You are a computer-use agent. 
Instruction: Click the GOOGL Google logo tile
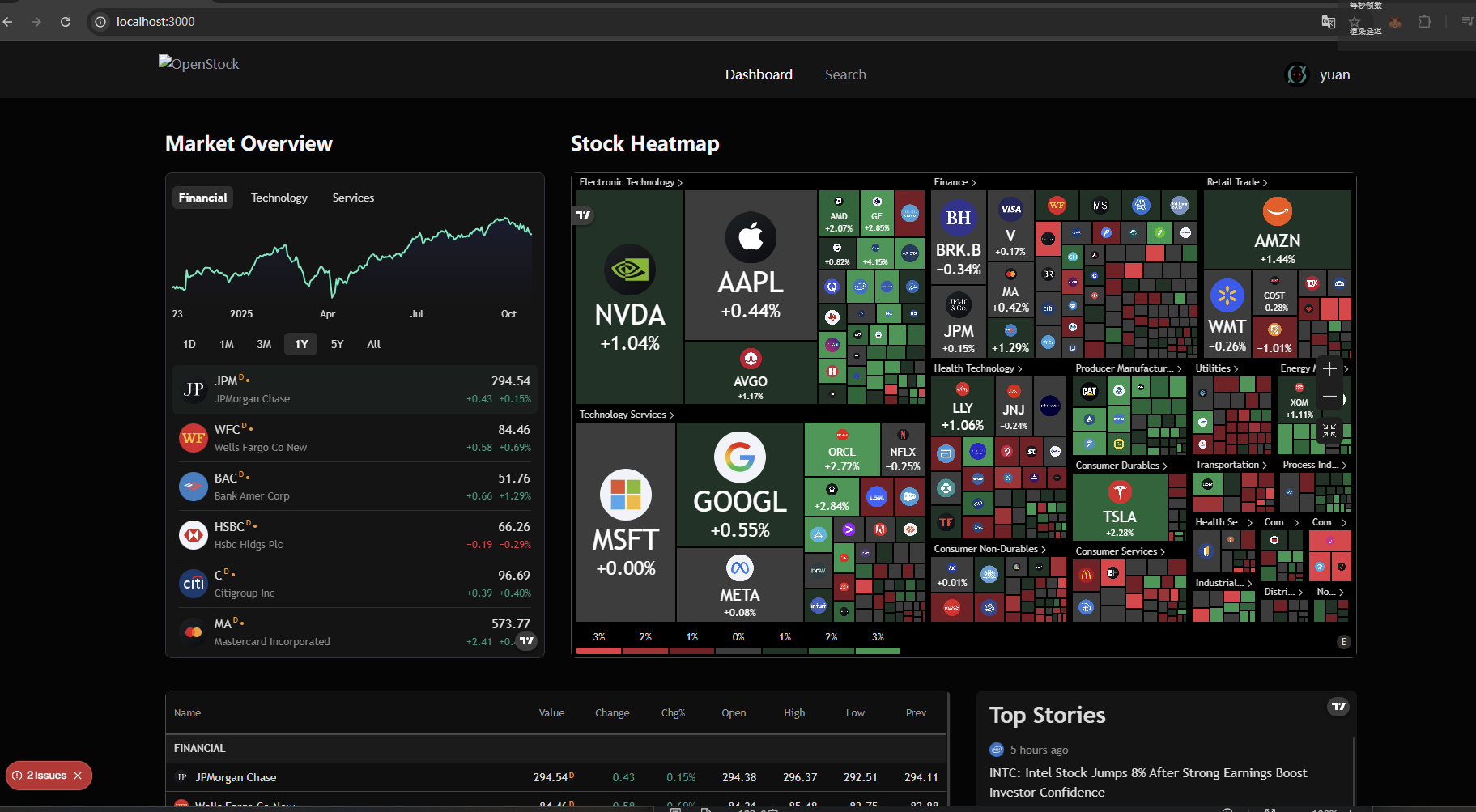(740, 485)
